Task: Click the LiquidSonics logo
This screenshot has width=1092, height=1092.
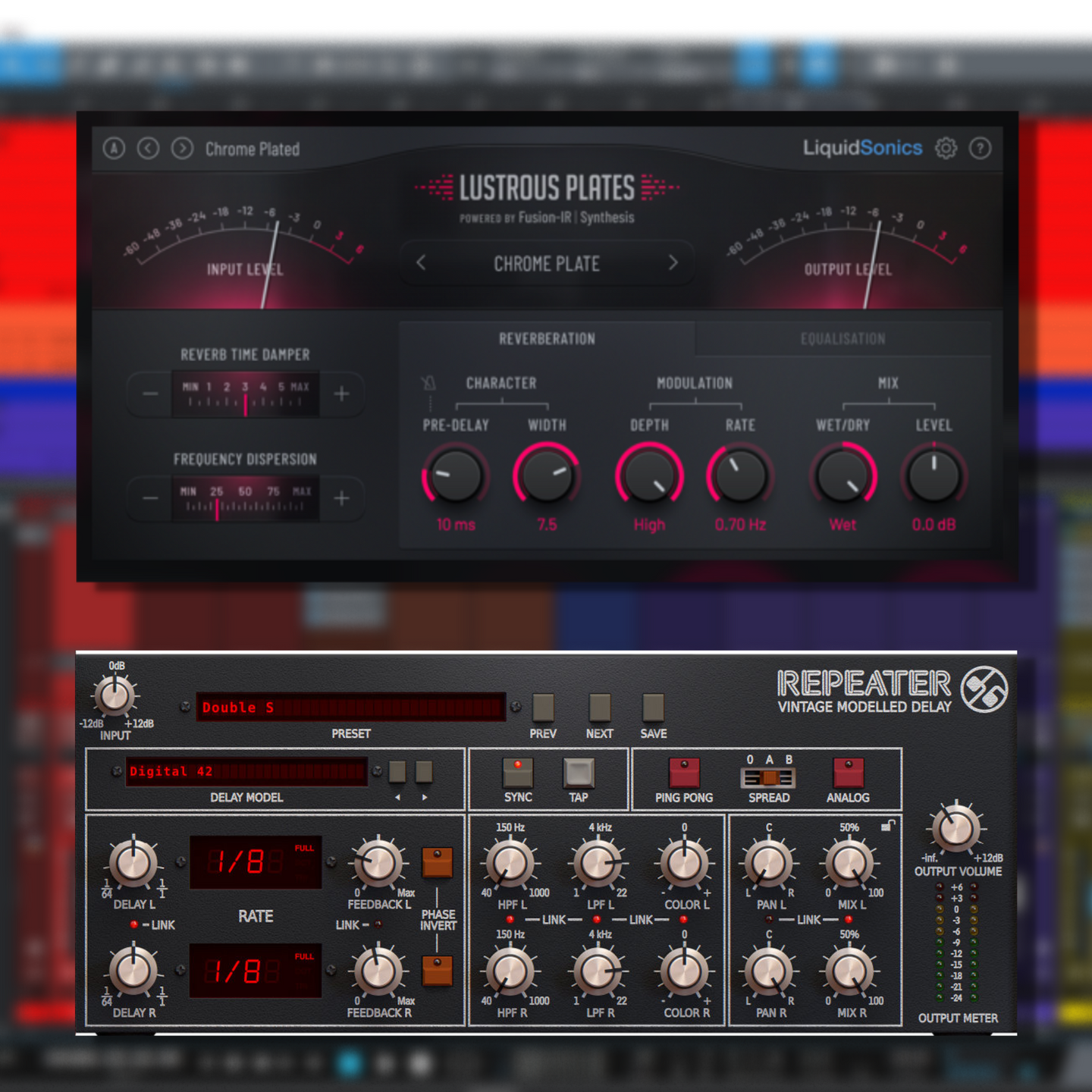Action: [862, 148]
